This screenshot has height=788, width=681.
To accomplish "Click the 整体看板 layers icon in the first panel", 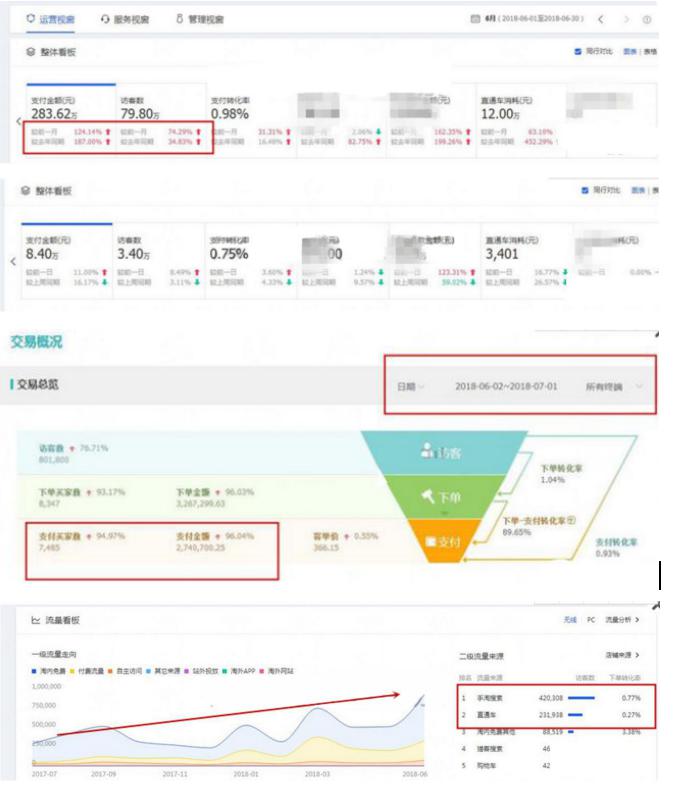I will click(31, 51).
